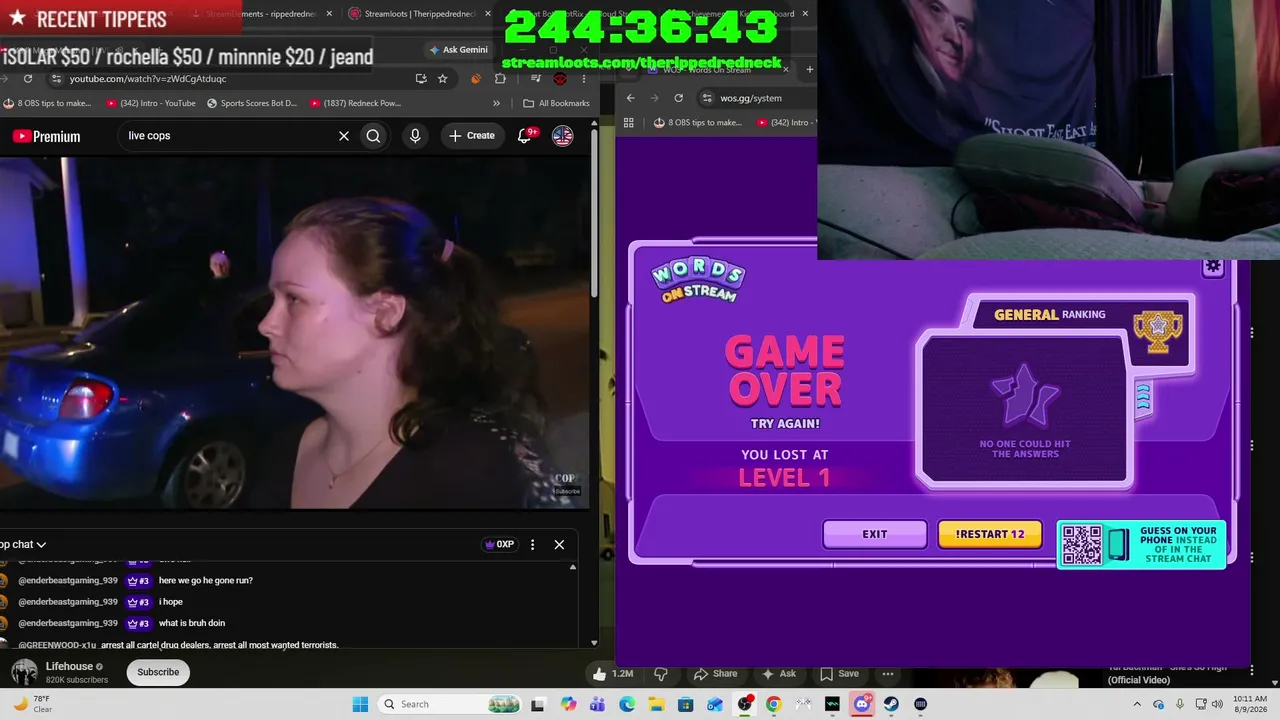Close the live chat panel
Viewport: 1280px width, 720px height.
pyautogui.click(x=559, y=545)
